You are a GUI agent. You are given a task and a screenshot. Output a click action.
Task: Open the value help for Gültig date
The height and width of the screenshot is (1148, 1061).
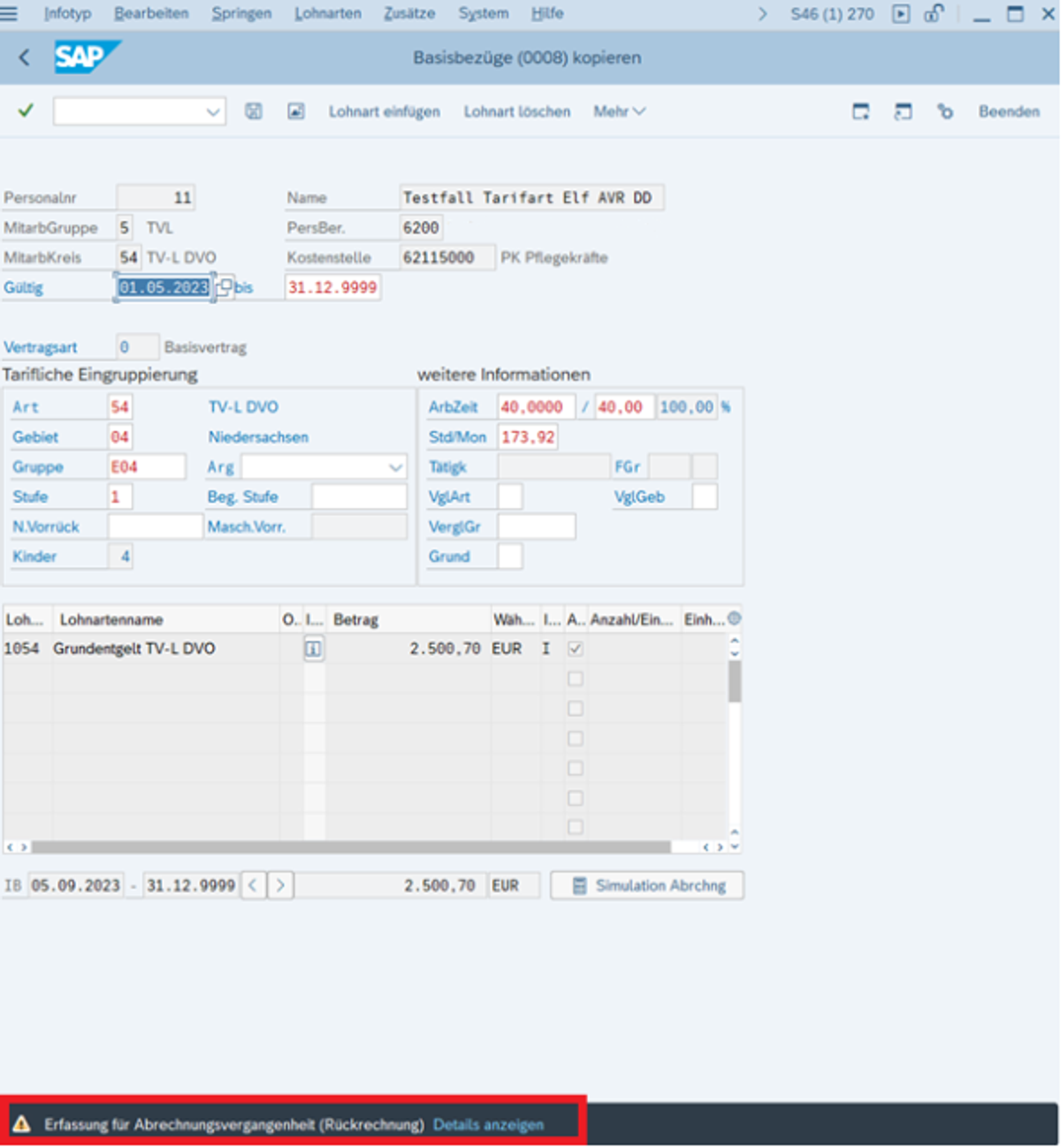(225, 286)
